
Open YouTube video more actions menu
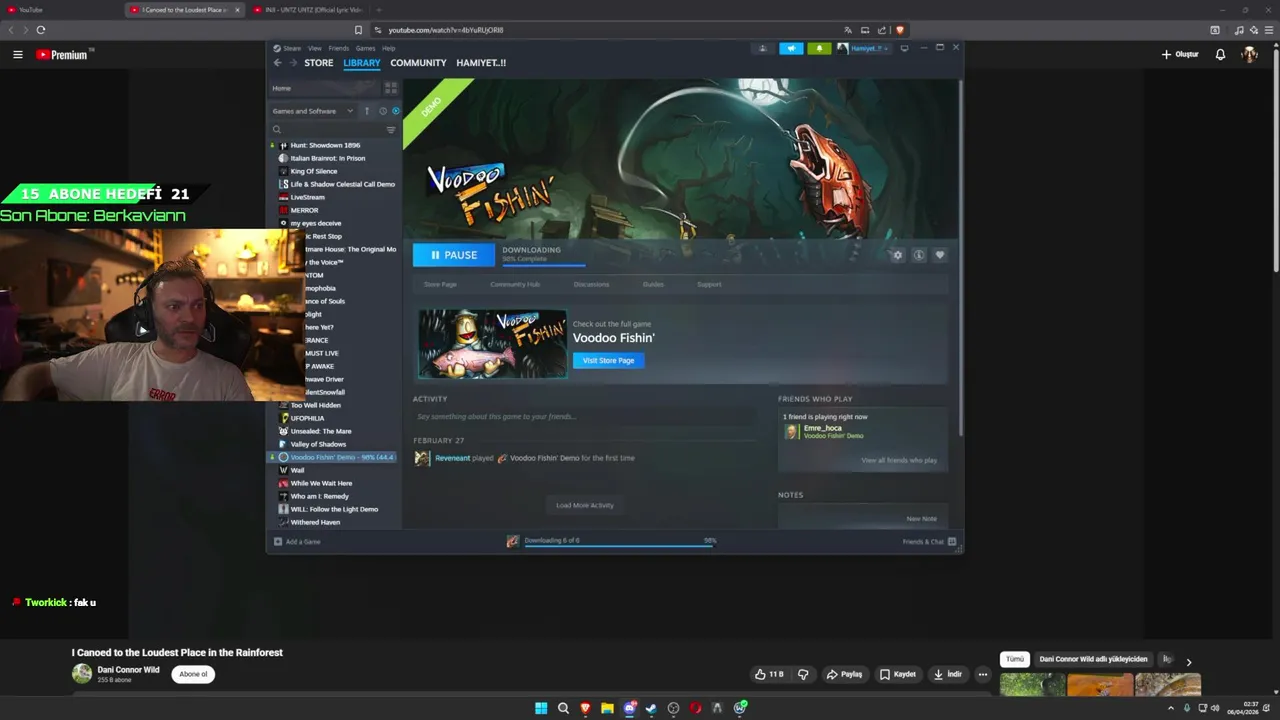tap(983, 674)
